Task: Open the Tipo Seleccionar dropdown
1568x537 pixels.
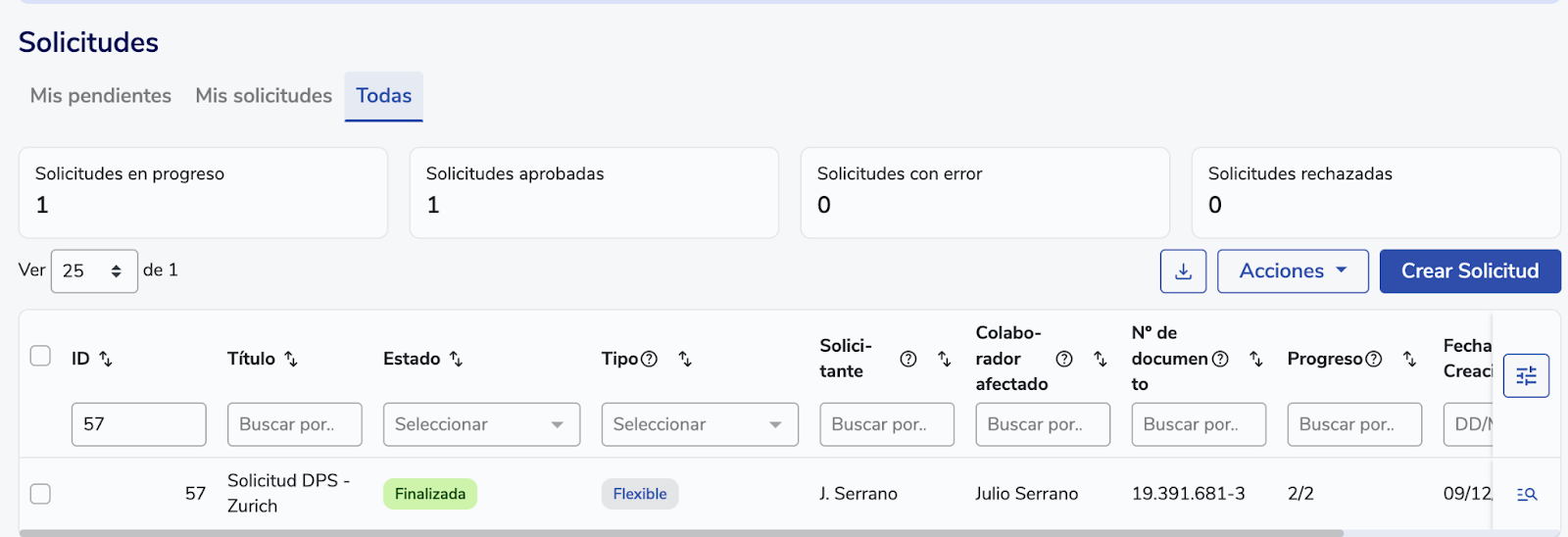Action: pos(700,424)
